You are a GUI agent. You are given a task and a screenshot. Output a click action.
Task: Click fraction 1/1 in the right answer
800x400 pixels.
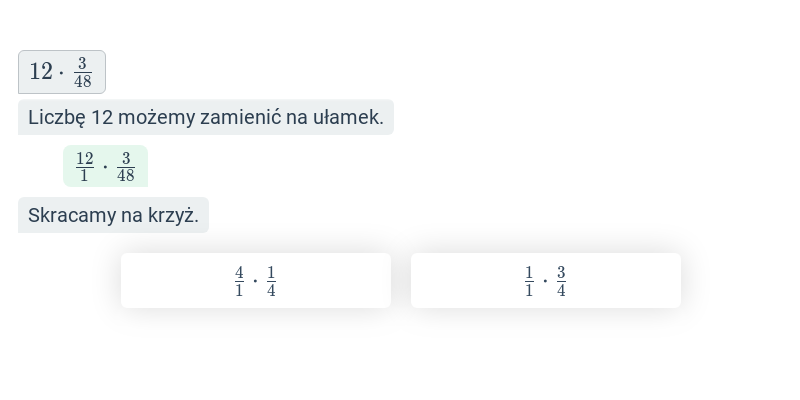529,281
